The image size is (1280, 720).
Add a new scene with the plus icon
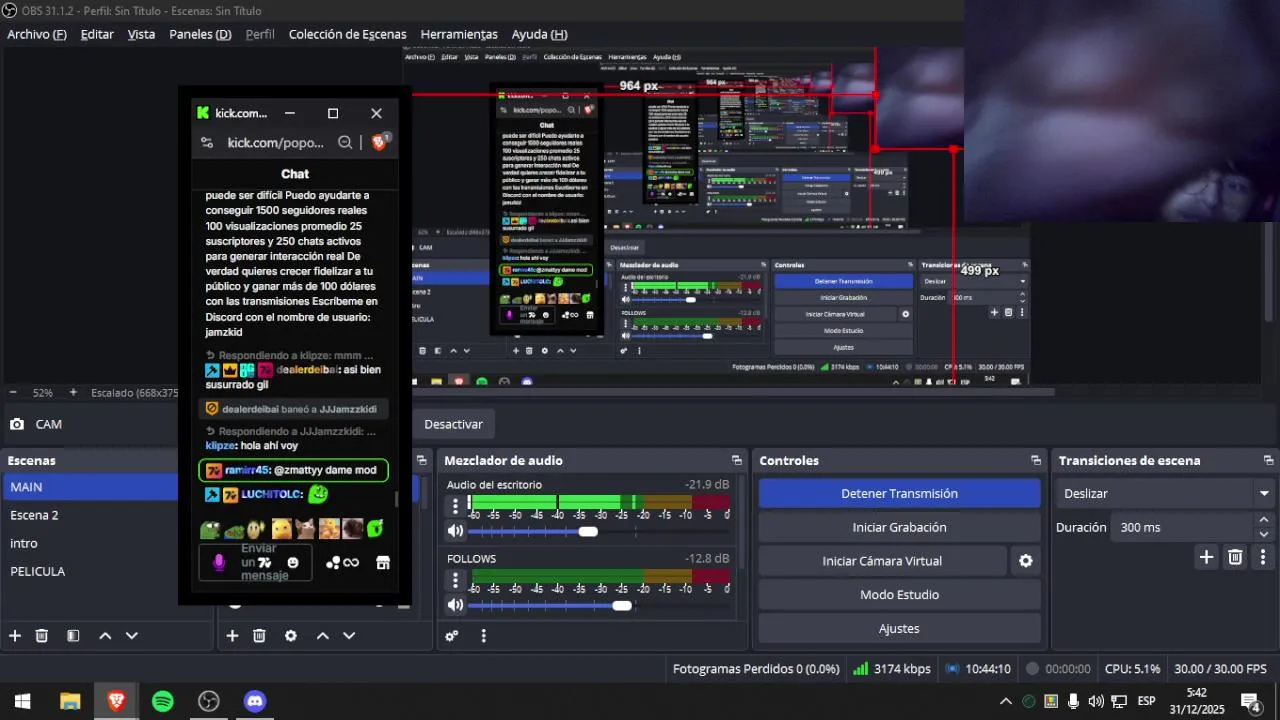[x=15, y=635]
